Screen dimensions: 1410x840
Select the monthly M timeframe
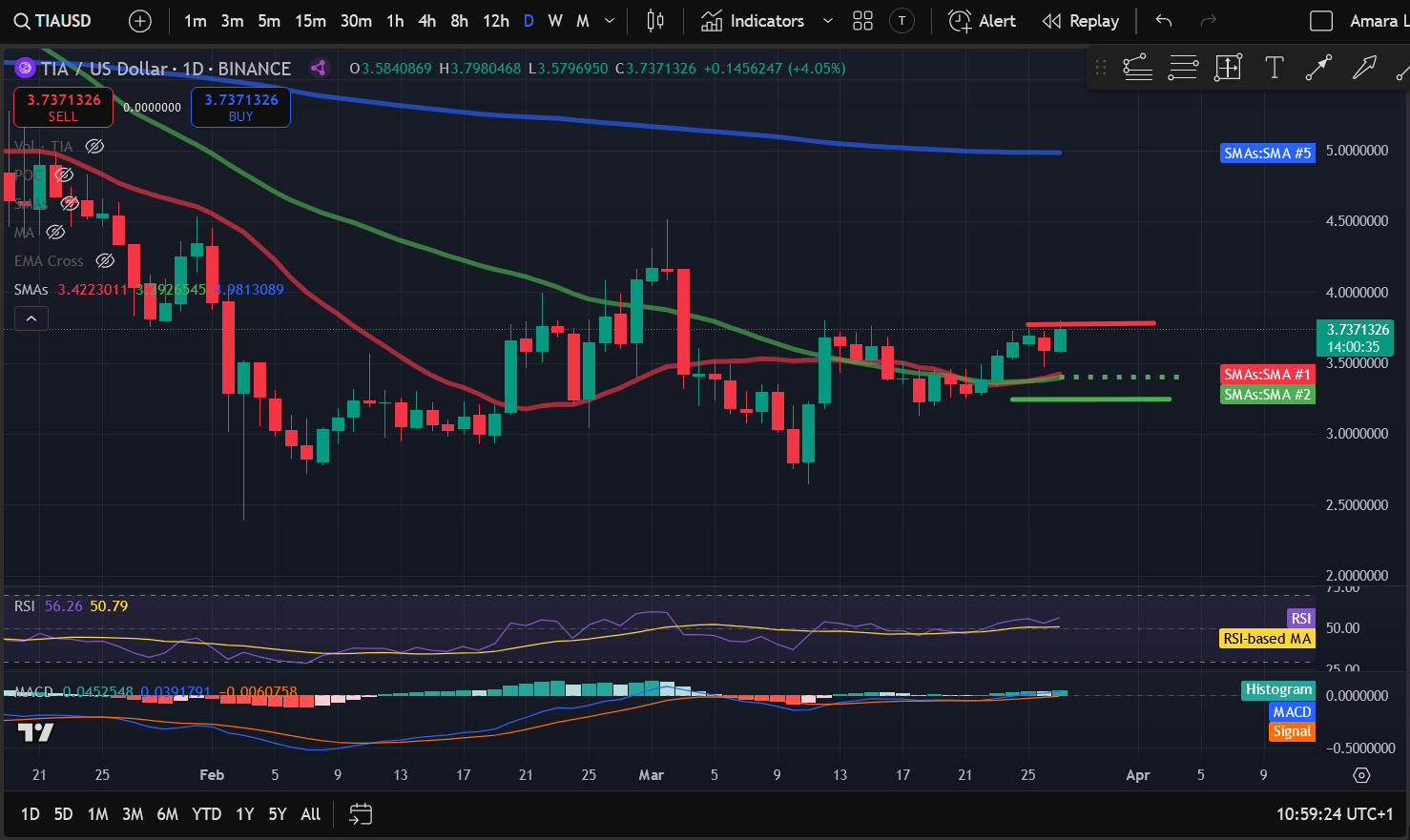(583, 21)
